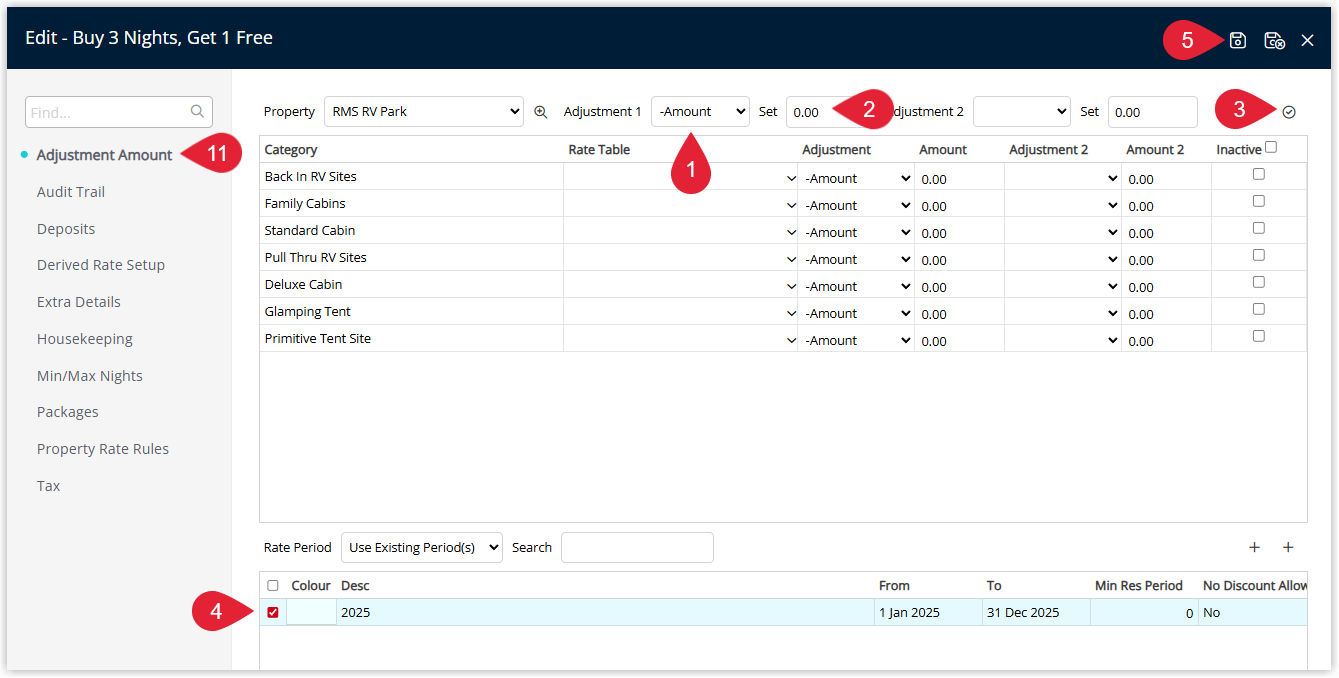This screenshot has height=678, width=1339.
Task: Tick Inactive for Glamping Tent
Action: (1259, 309)
